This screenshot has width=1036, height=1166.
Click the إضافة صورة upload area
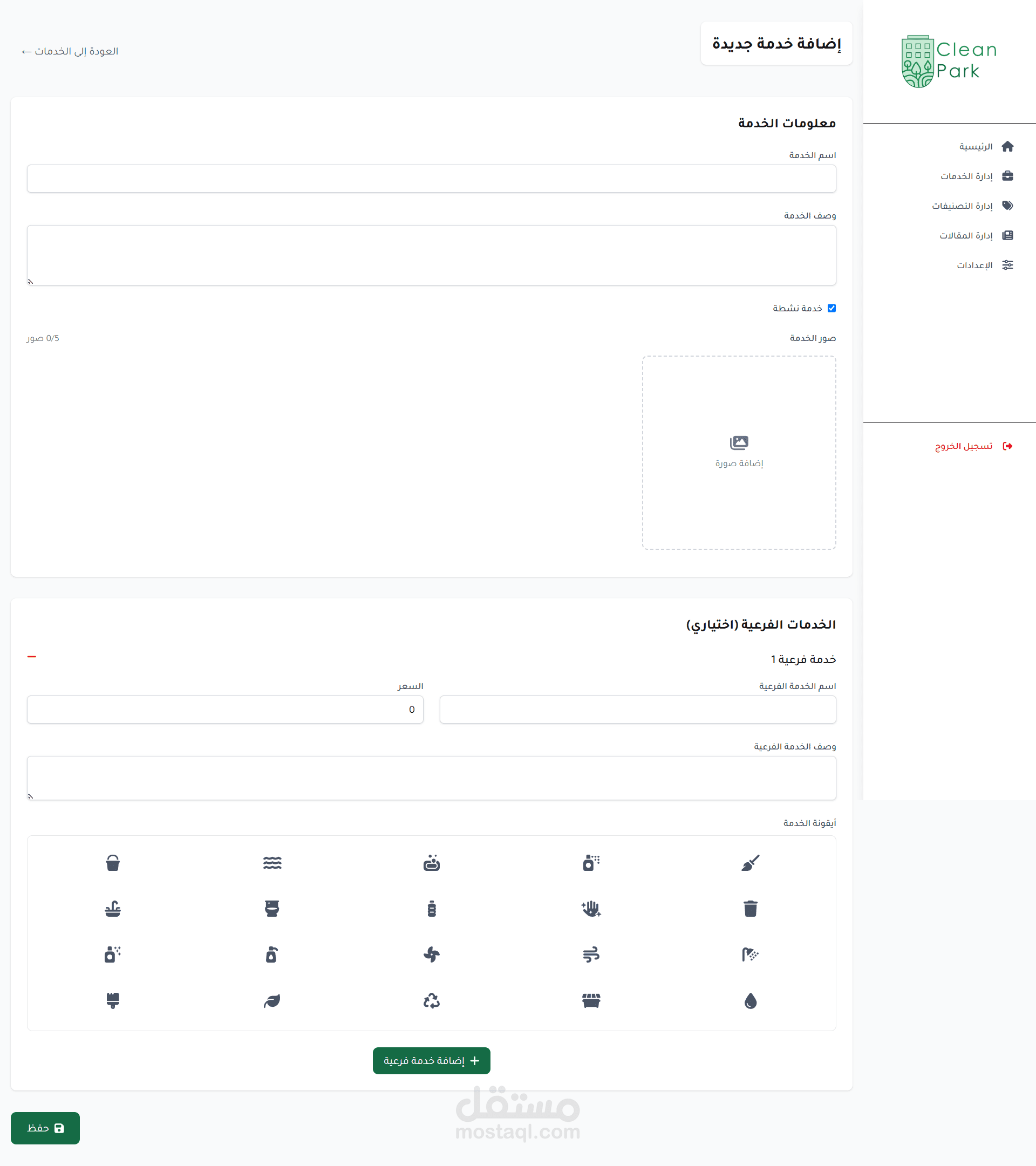[739, 452]
